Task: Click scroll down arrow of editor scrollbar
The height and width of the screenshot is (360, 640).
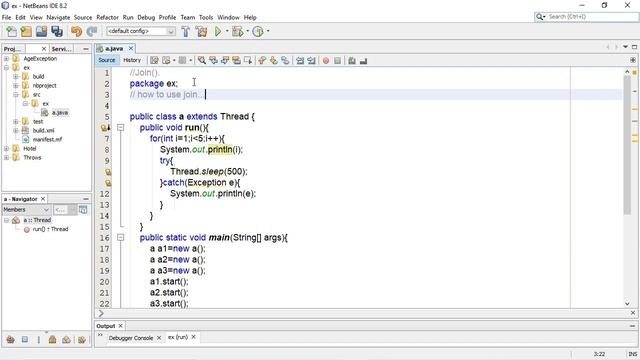Action: (627, 304)
